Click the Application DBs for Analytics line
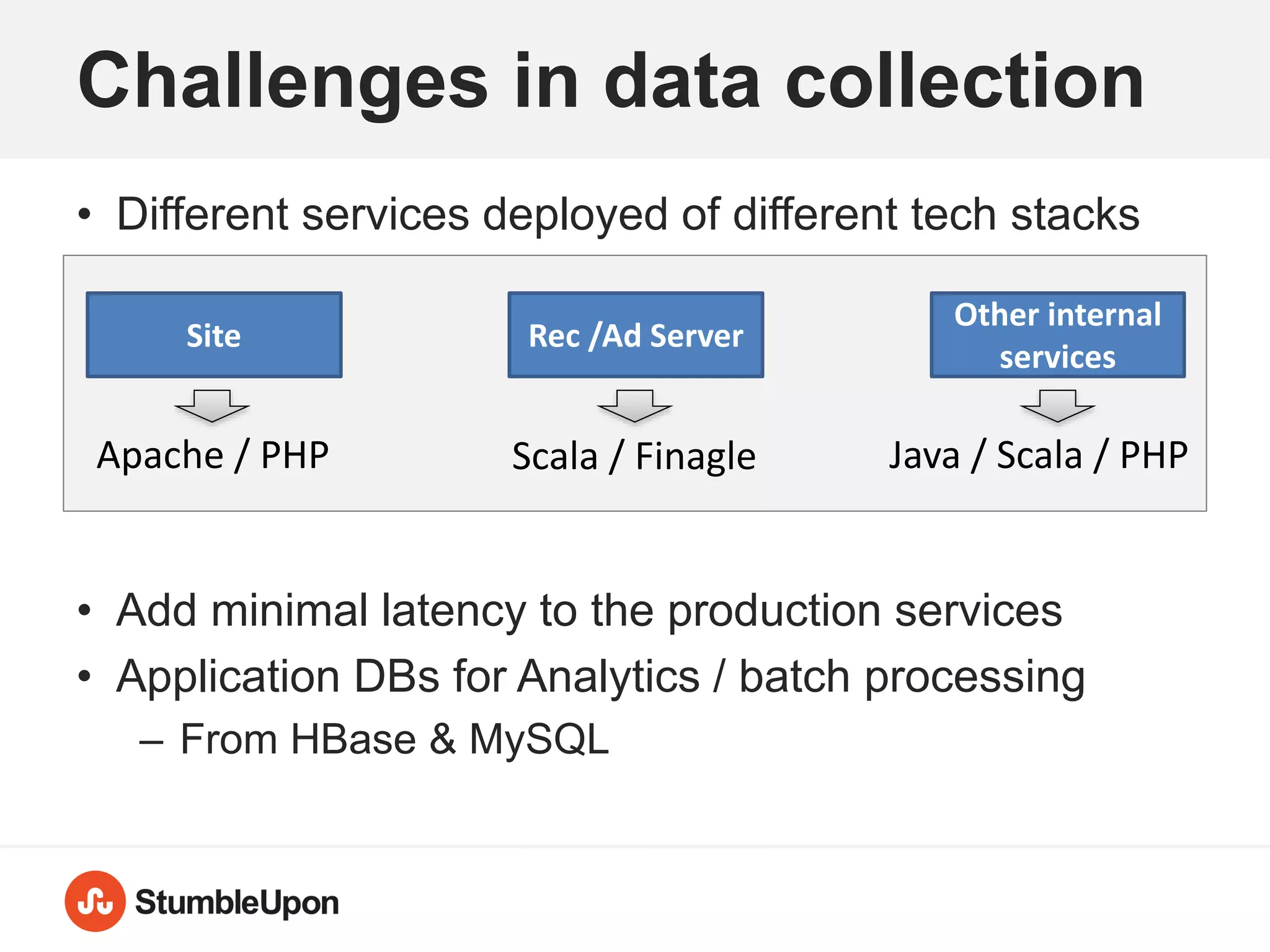1270x952 pixels. coord(601,677)
